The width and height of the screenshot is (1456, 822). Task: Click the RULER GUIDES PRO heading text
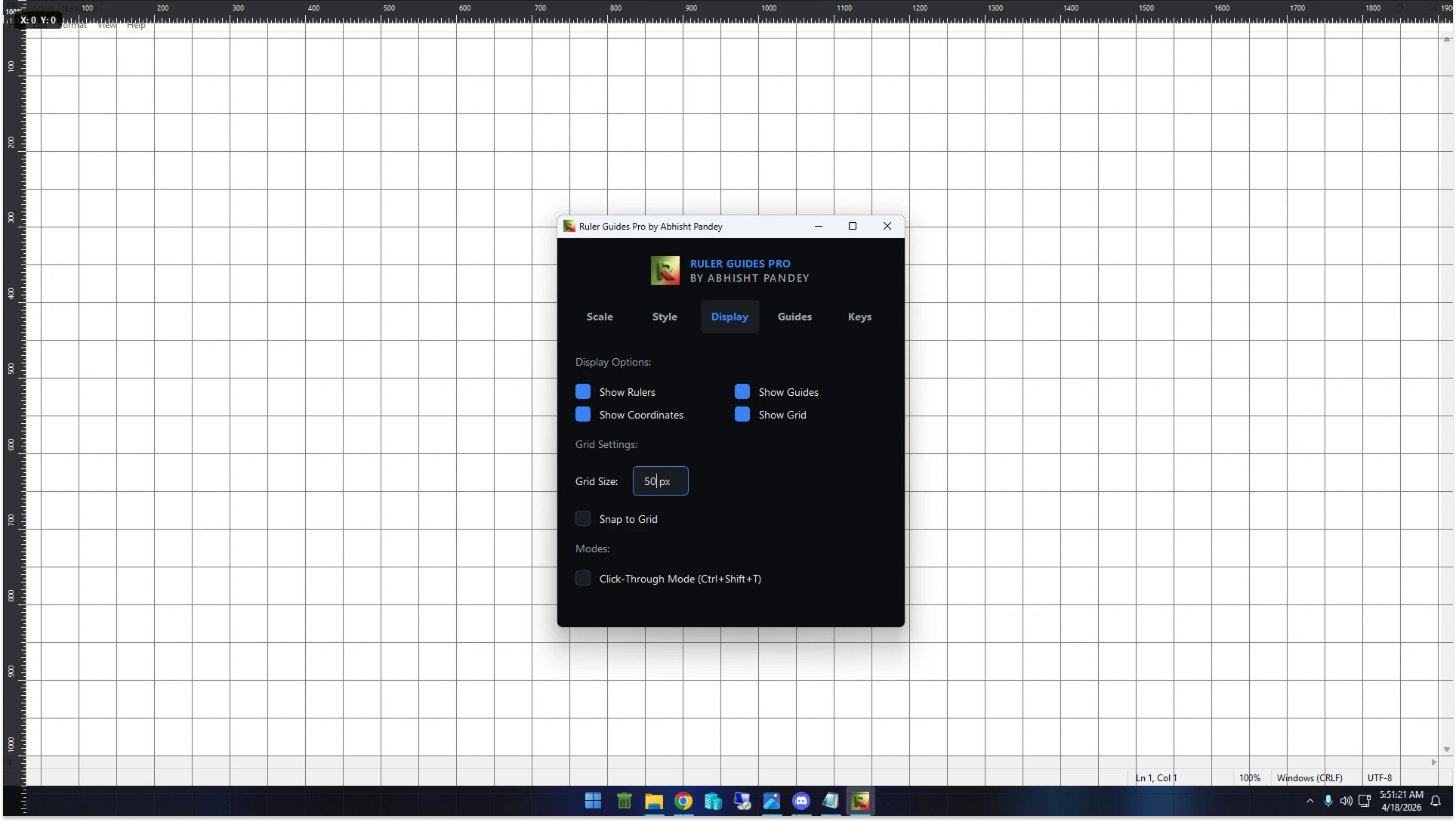pyautogui.click(x=740, y=264)
